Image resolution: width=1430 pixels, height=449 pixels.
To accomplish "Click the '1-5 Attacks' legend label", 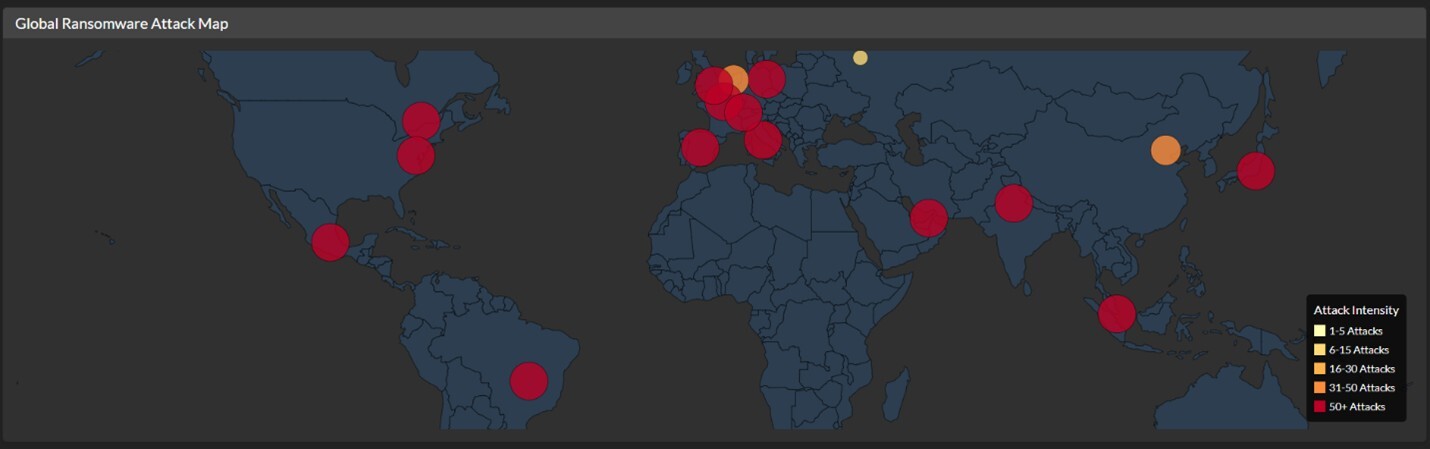I will click(x=1356, y=331).
